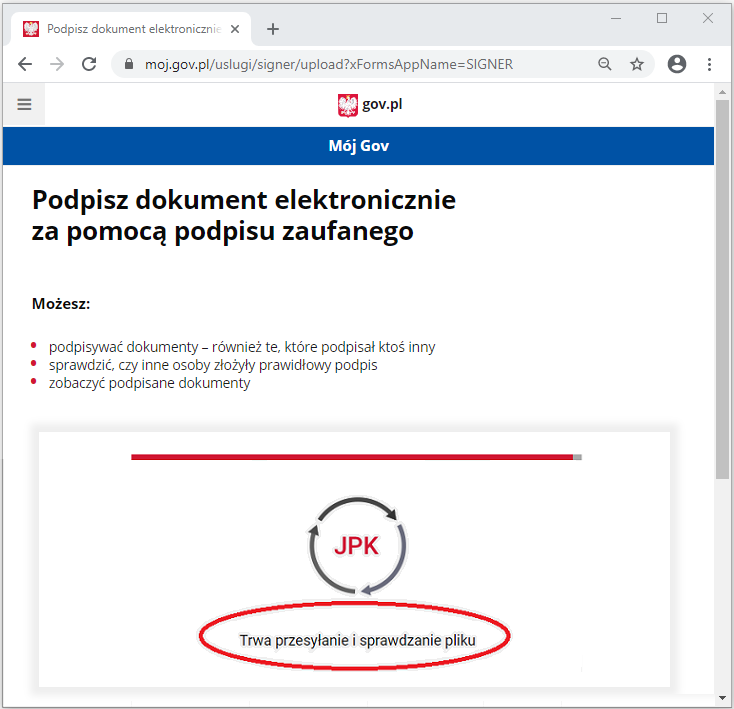The image size is (734, 709).
Task: Reload the current page
Action: 89,64
